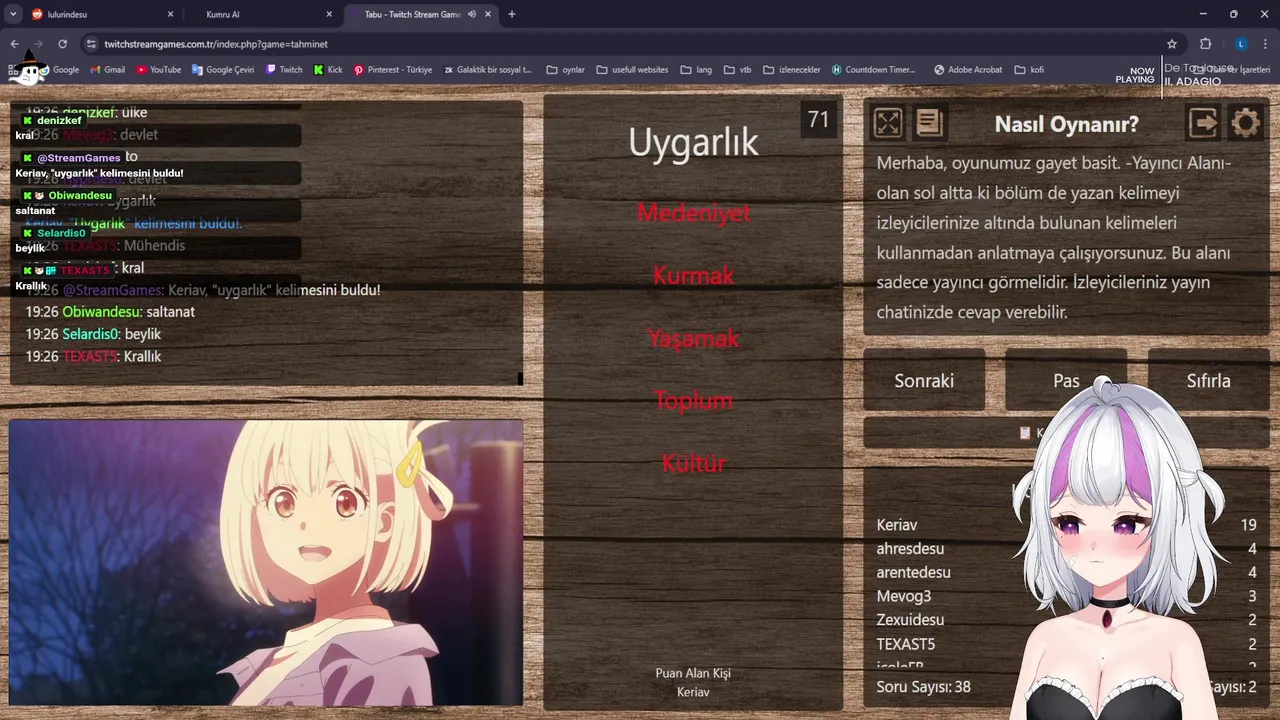Select Zexuidesu in the scoreboard
Image resolution: width=1280 pixels, height=720 pixels.
click(x=910, y=620)
